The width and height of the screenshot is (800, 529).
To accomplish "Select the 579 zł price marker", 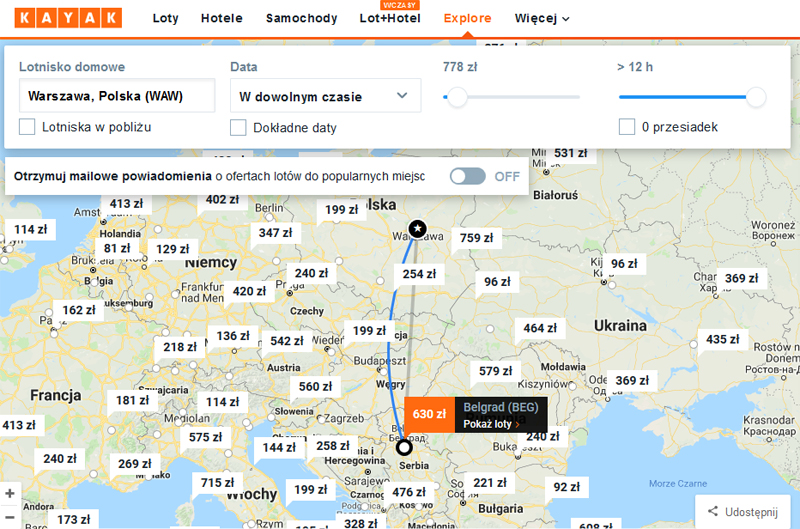I will 495,371.
